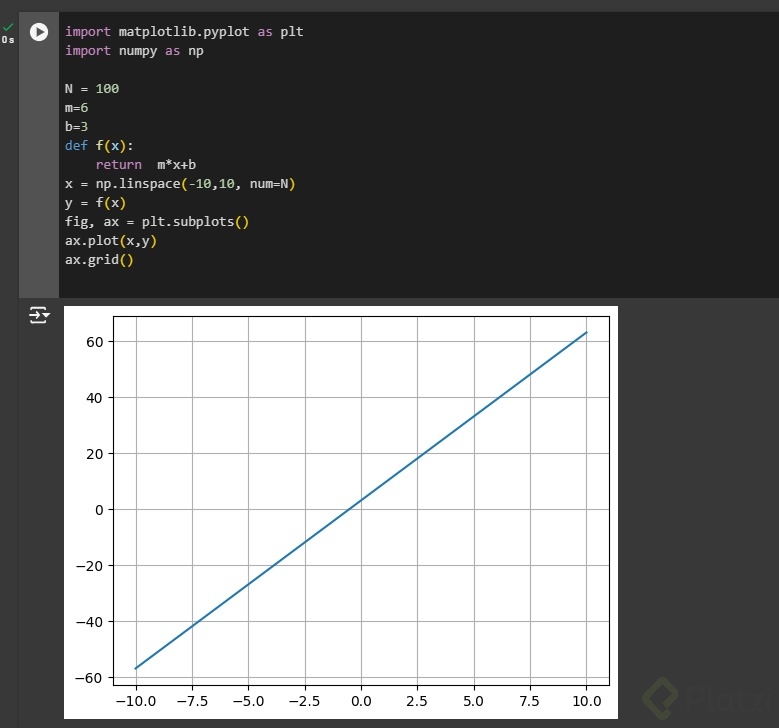Click the x-axis tick label −10.0
779x728 pixels.
click(x=136, y=701)
